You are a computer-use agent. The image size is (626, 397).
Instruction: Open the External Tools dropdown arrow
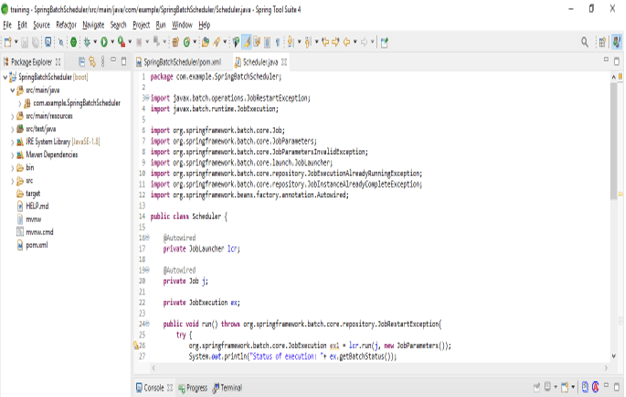point(130,42)
